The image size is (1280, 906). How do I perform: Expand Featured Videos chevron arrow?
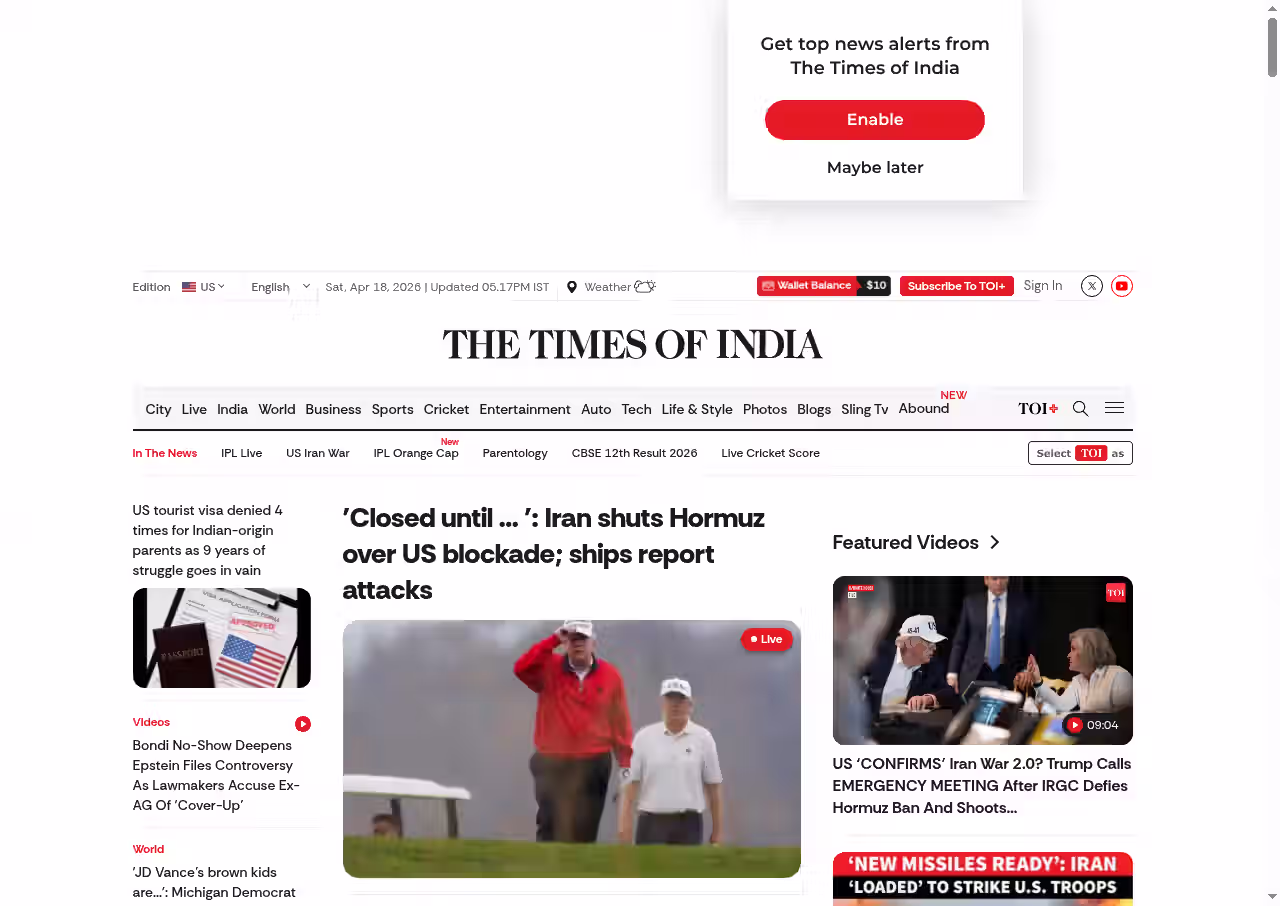[994, 542]
